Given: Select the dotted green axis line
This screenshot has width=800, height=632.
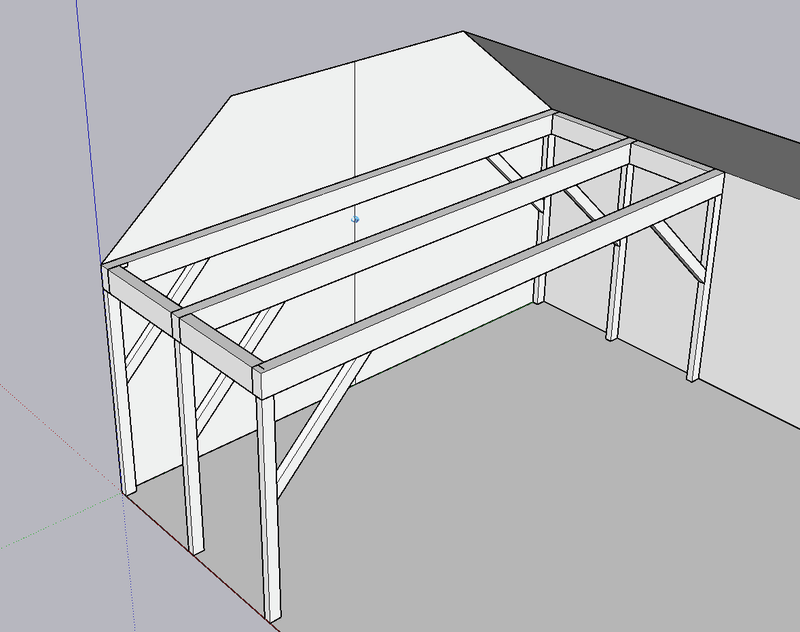Looking at the screenshot, I should point(61,520).
